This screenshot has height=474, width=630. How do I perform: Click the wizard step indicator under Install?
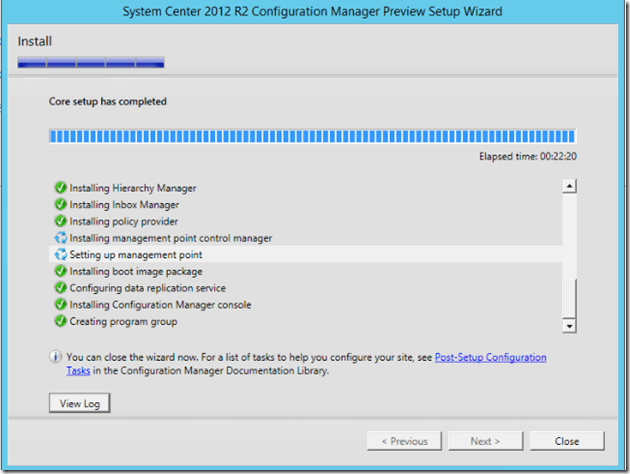pyautogui.click(x=91, y=63)
